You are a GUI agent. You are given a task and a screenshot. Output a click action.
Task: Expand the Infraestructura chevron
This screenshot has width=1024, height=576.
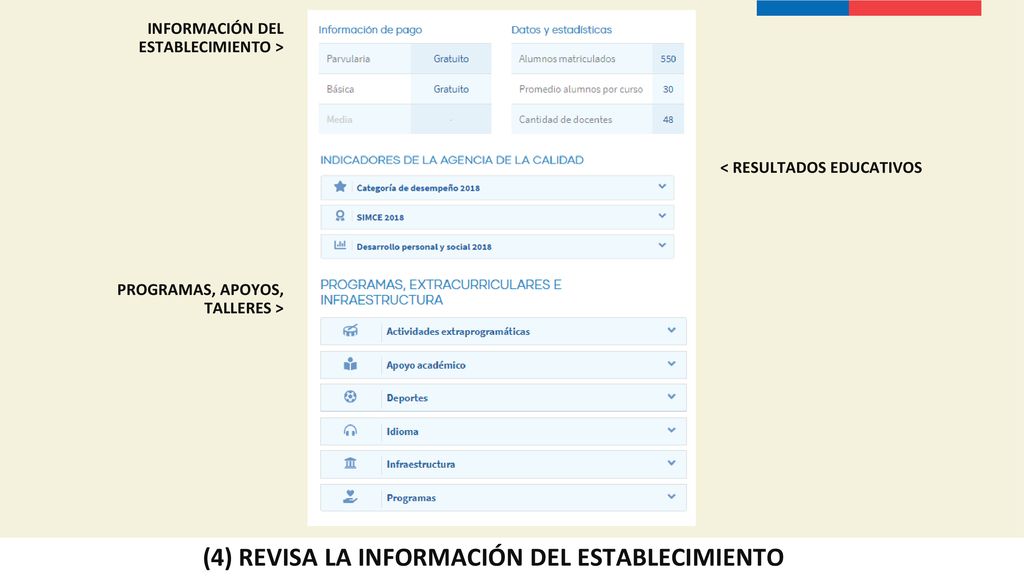(671, 463)
